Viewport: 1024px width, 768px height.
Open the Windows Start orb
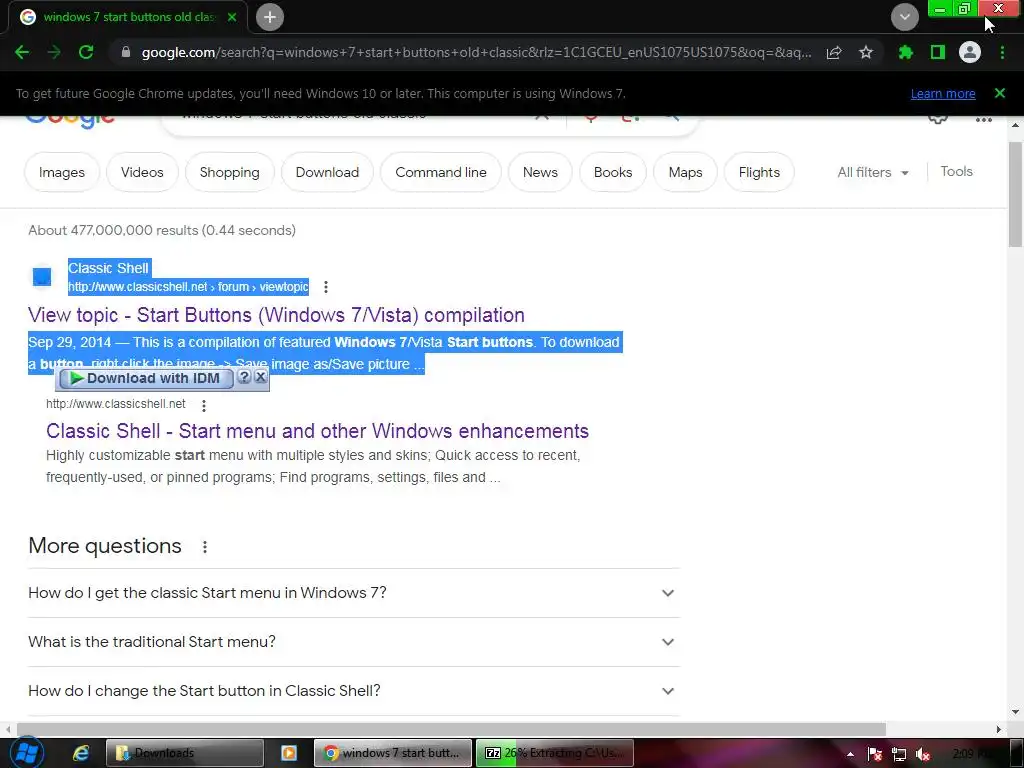(x=26, y=753)
